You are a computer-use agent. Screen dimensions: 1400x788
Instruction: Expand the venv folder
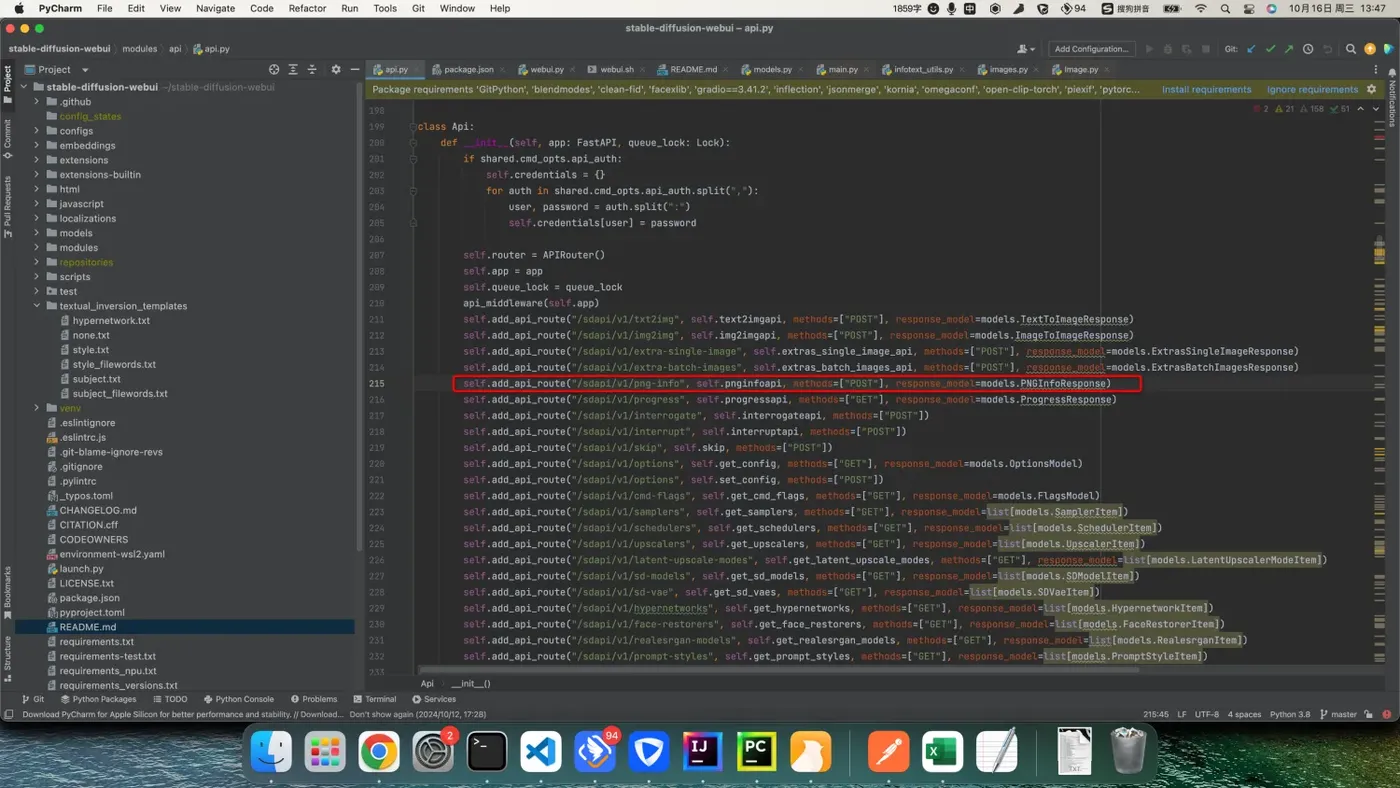click(x=37, y=408)
